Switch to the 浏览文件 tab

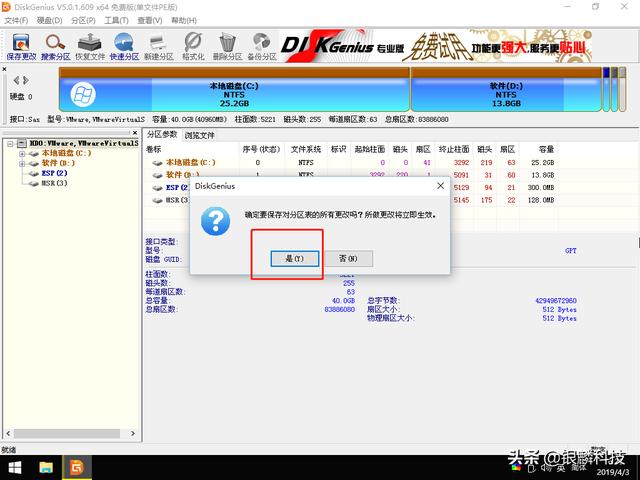click(199, 136)
